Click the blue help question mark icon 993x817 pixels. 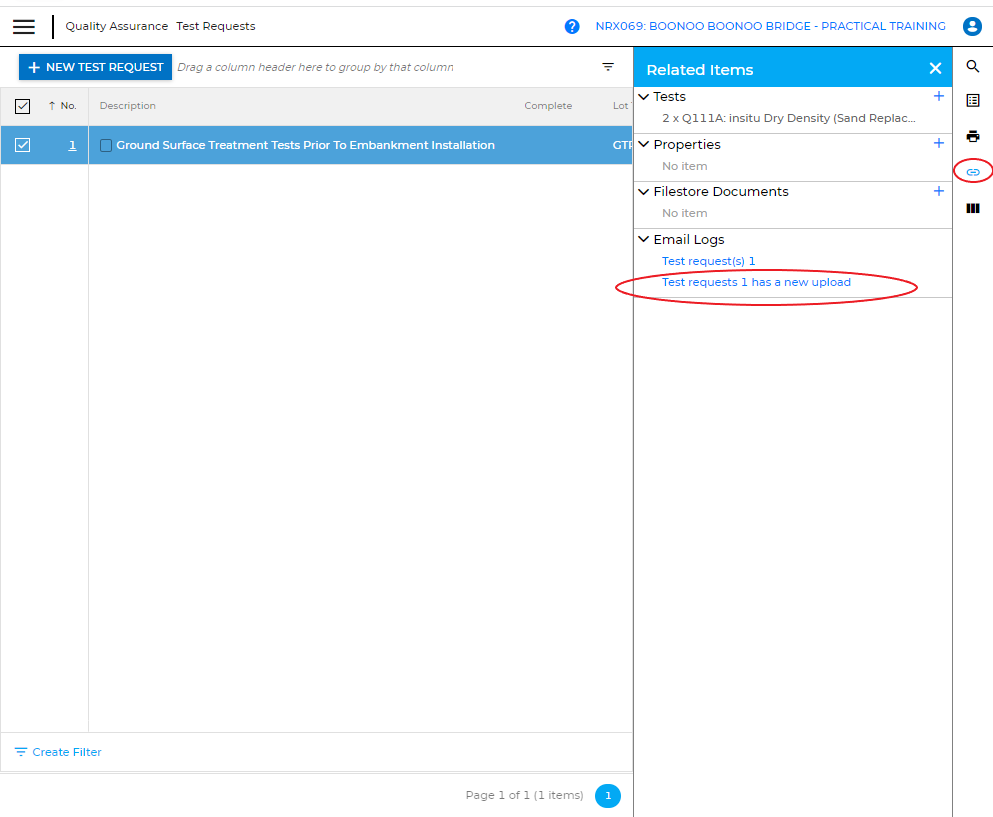[572, 27]
